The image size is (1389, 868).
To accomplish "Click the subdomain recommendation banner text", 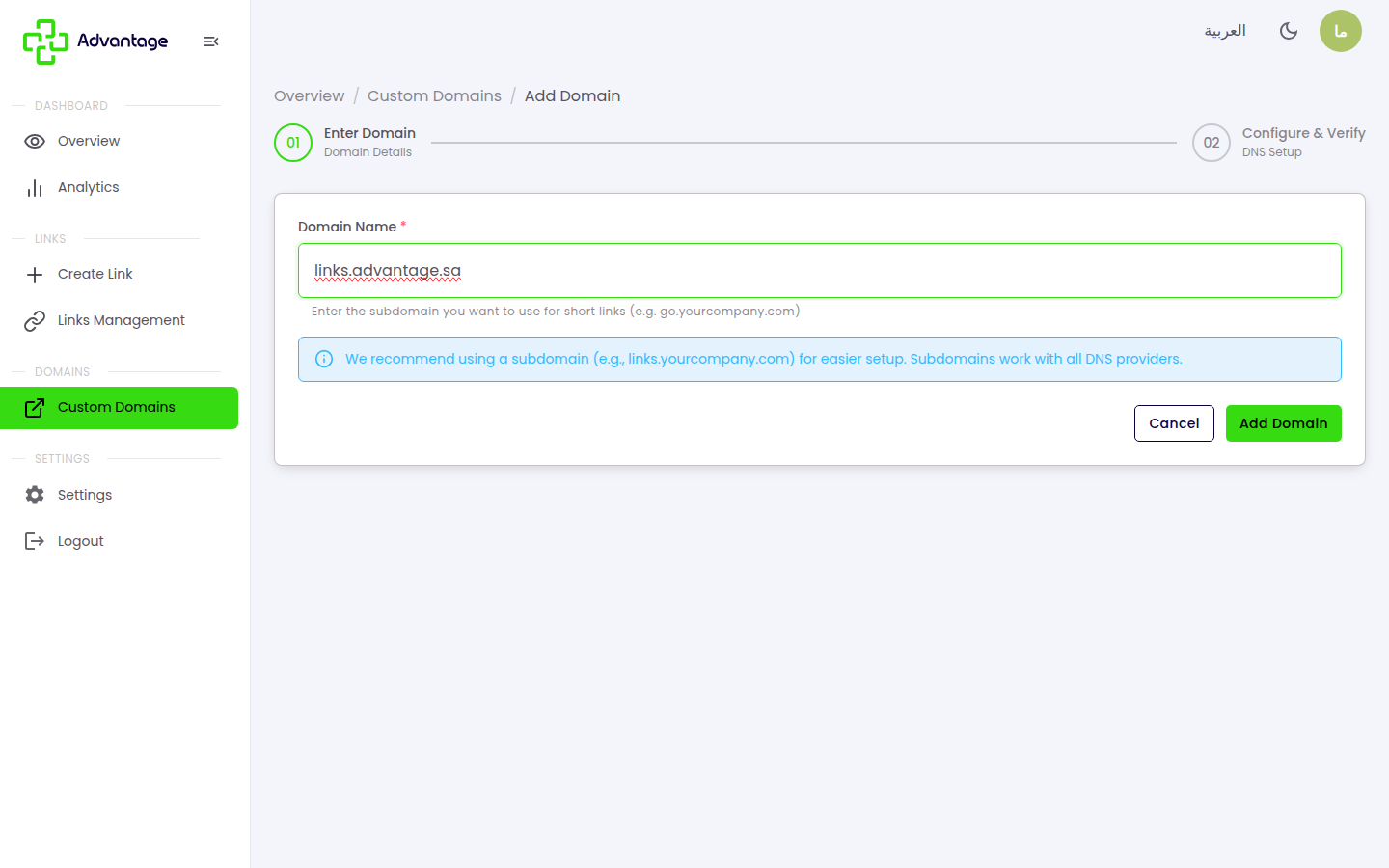I will point(764,359).
